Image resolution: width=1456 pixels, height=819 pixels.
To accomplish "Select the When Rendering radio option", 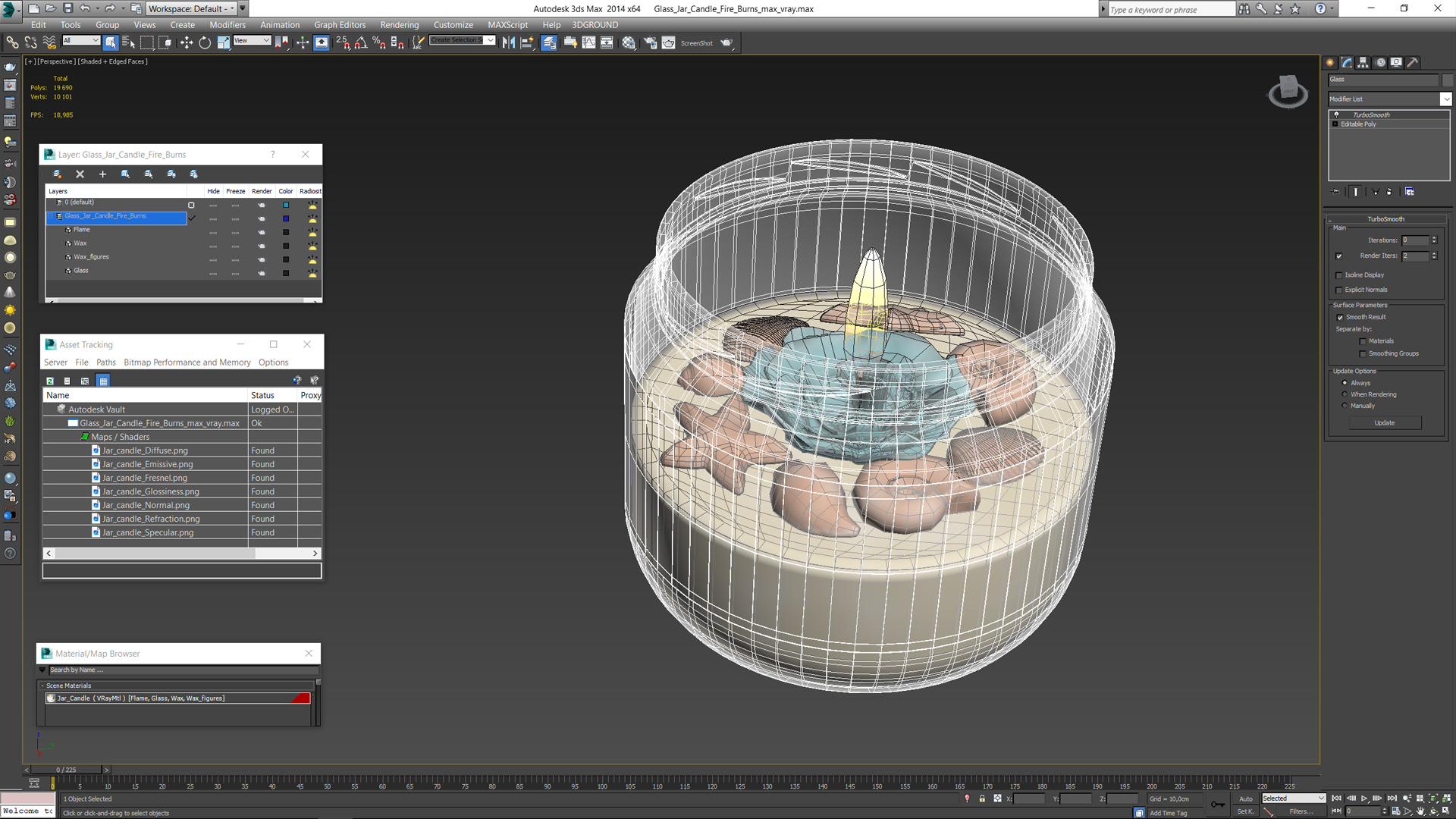I will (x=1345, y=394).
